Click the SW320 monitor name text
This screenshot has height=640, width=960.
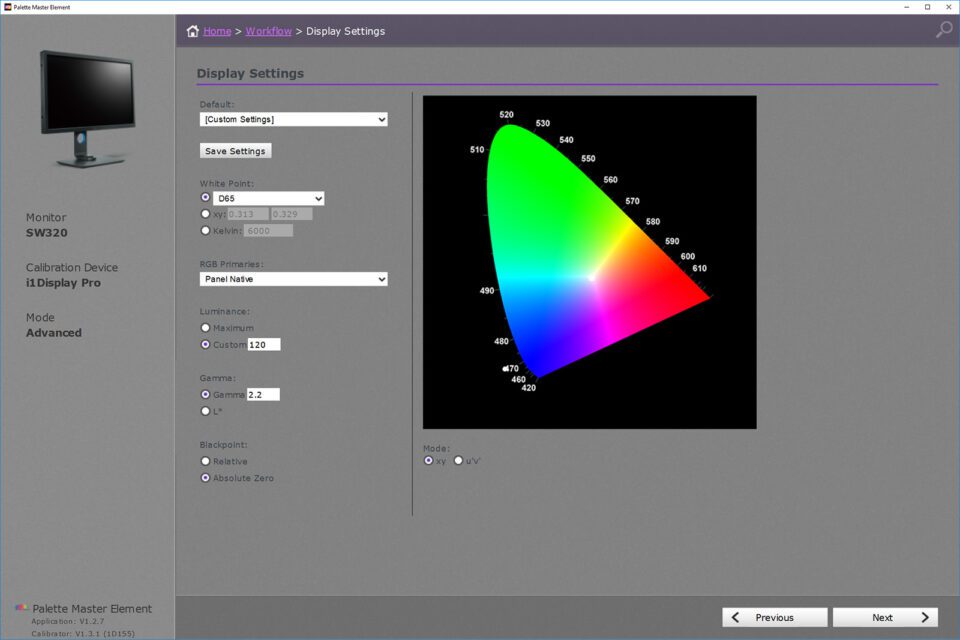(47, 233)
